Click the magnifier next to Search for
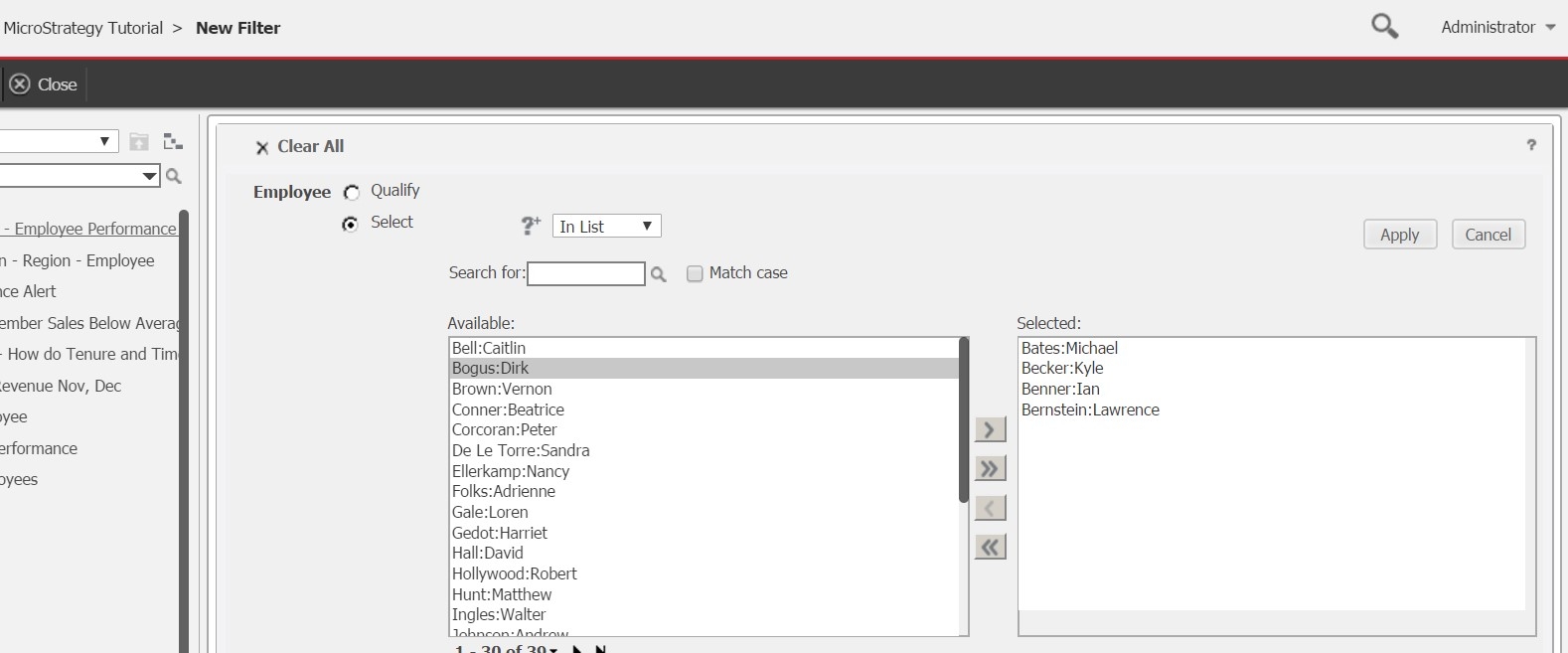This screenshot has height=653, width=1568. coord(658,274)
